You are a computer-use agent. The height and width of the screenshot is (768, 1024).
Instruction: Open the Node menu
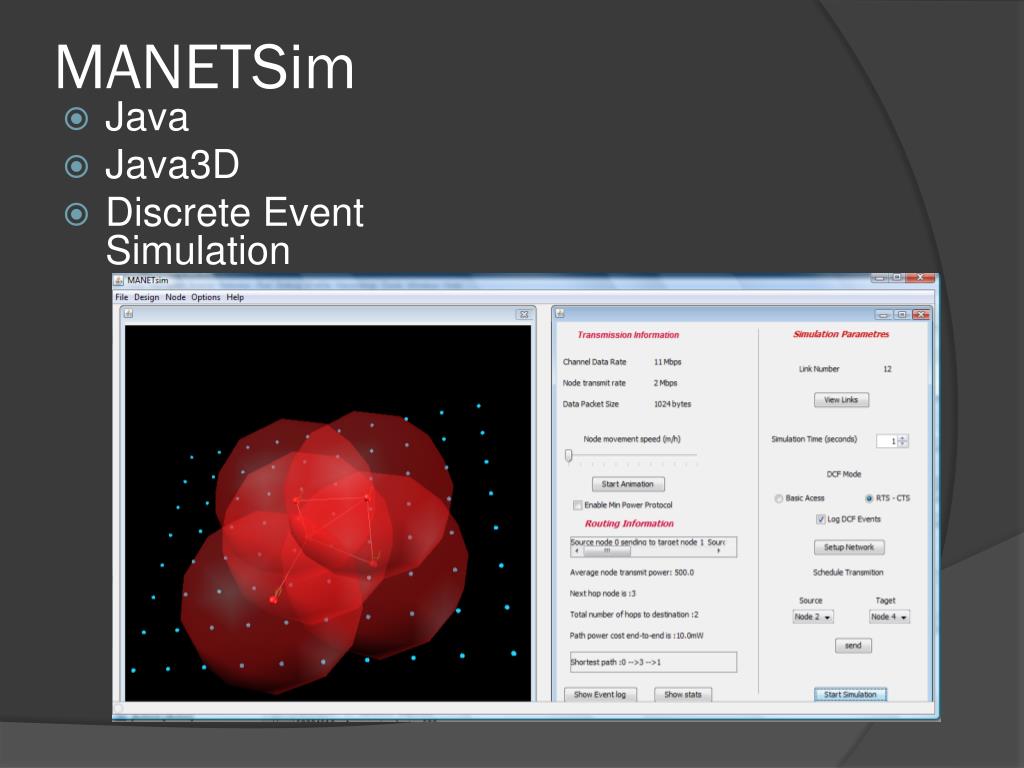[x=175, y=297]
